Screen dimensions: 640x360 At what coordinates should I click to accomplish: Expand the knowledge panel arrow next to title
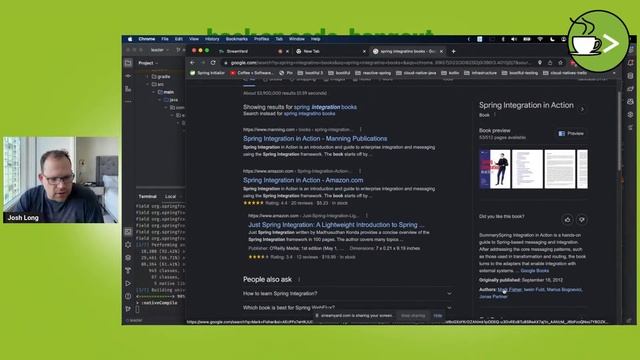pyautogui.click(x=582, y=109)
